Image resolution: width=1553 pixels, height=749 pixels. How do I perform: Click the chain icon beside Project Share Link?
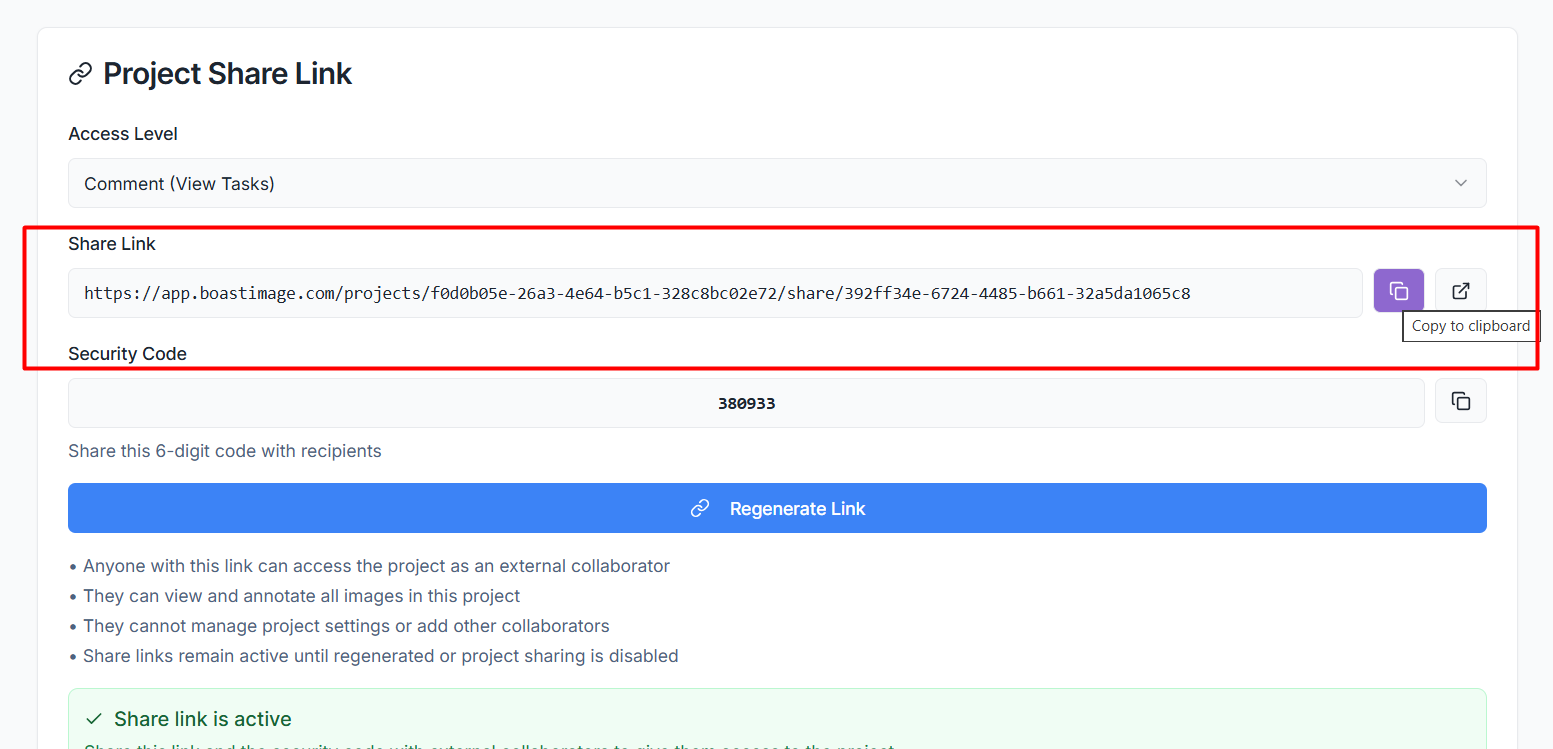[x=80, y=75]
